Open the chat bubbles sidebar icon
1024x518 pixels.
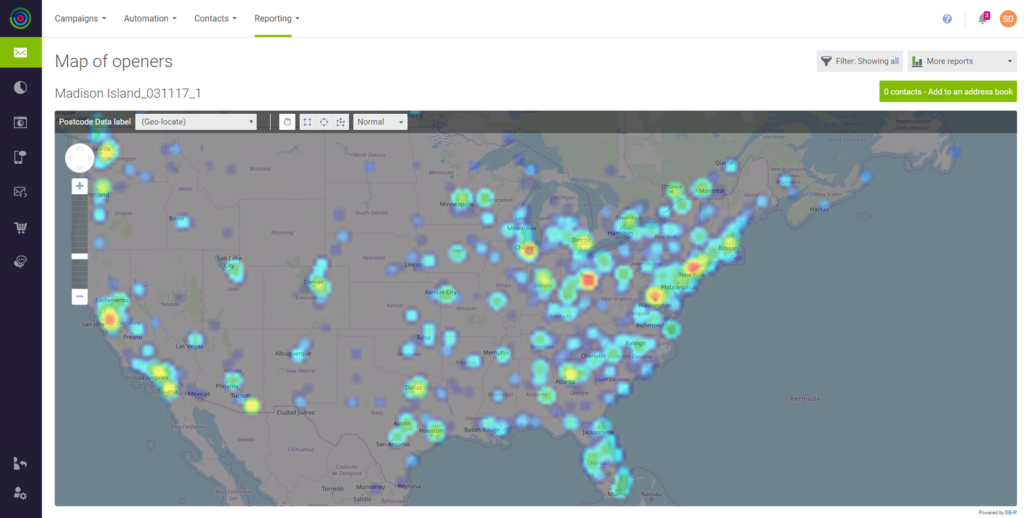tap(20, 262)
